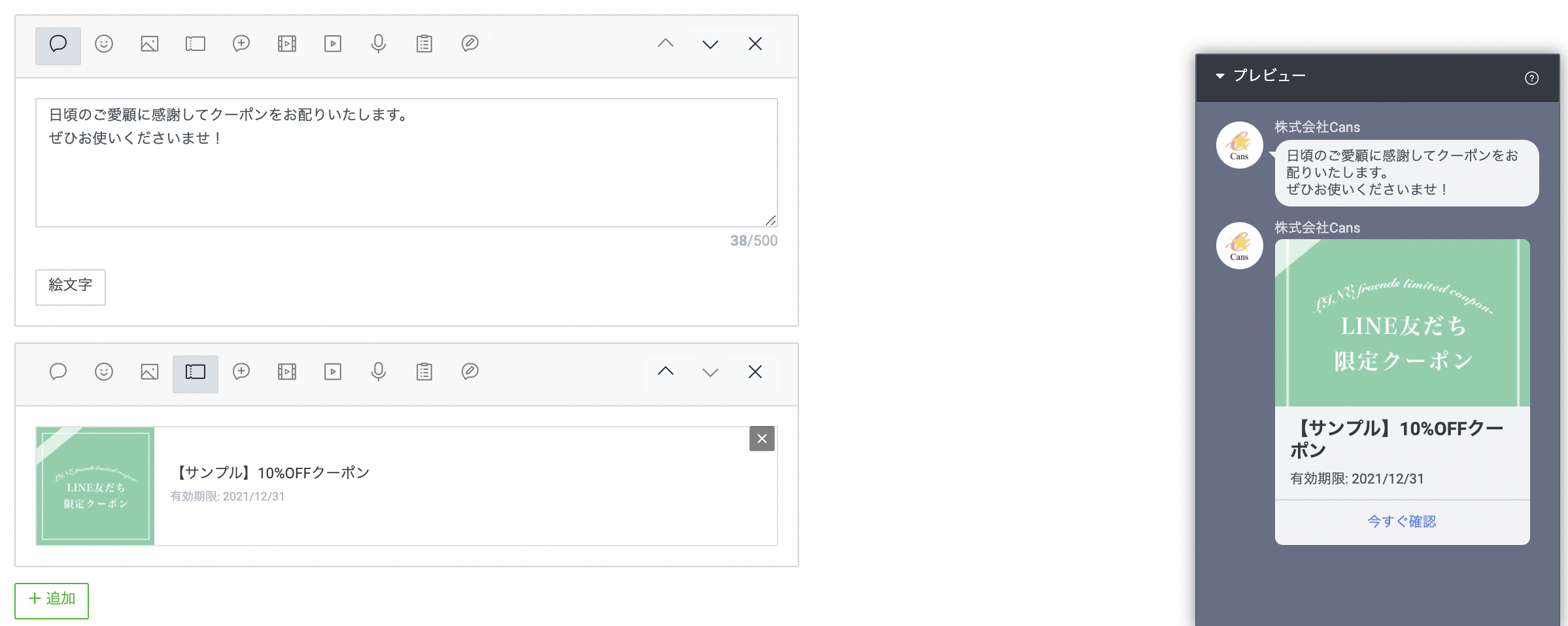This screenshot has height=626, width=1568.
Task: Move the first message block down
Action: click(710, 44)
